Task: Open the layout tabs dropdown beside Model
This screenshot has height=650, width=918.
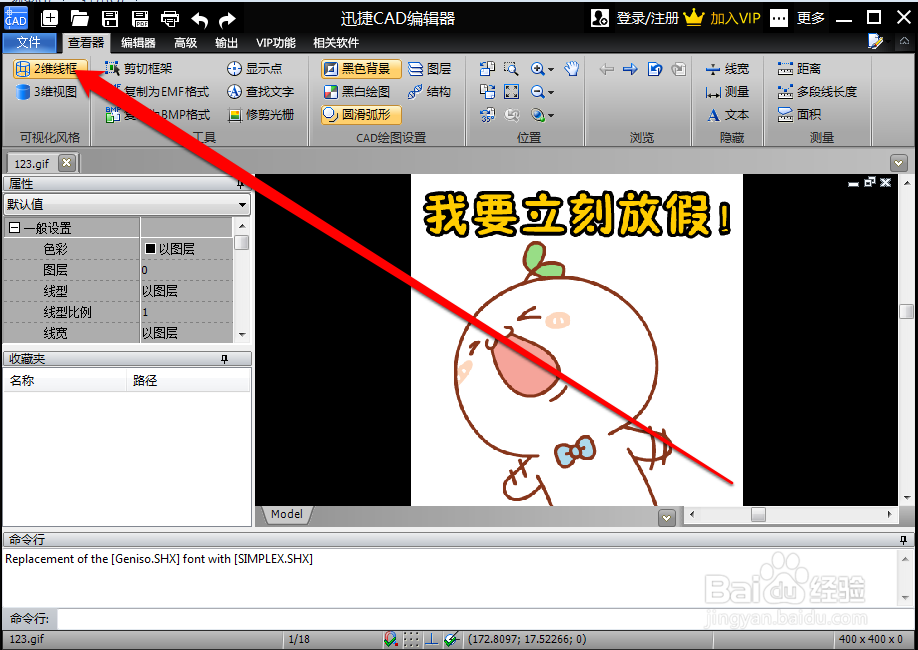Action: pyautogui.click(x=667, y=518)
